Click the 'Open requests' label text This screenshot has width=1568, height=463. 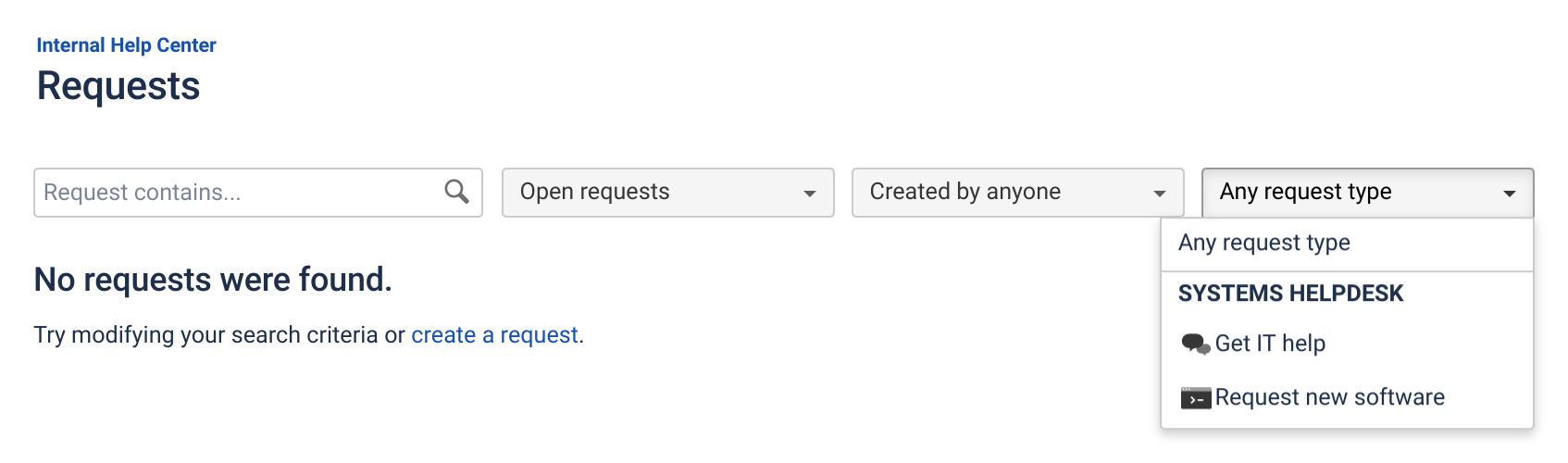point(594,192)
